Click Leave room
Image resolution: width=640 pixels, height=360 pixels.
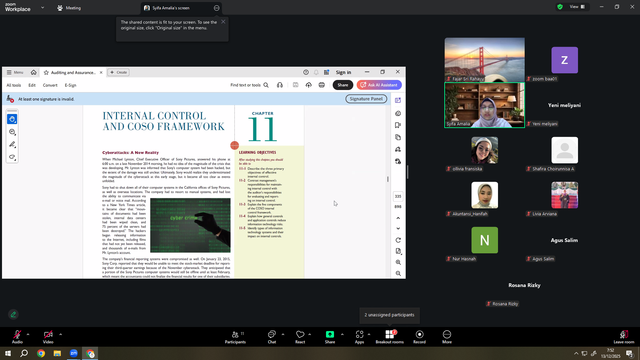click(624, 337)
